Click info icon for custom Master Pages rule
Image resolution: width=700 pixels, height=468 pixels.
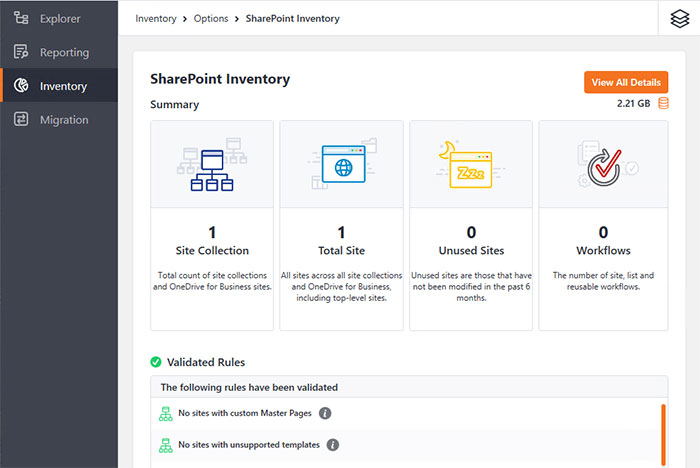click(325, 414)
